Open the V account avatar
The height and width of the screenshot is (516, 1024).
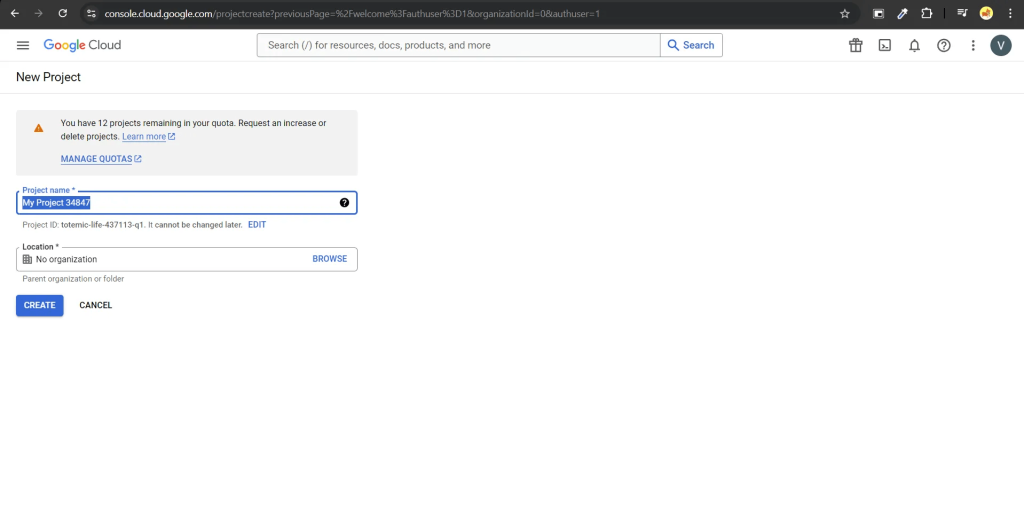point(1001,45)
